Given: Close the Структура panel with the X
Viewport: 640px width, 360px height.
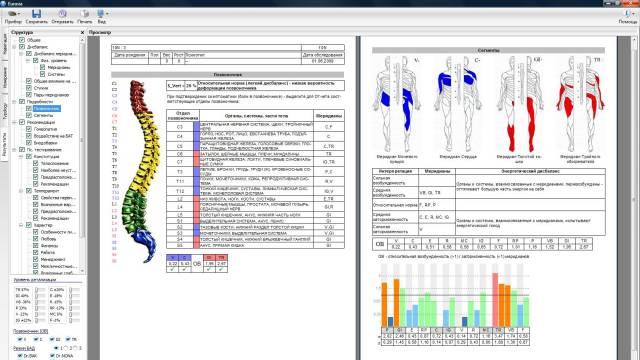Looking at the screenshot, I should [82, 32].
